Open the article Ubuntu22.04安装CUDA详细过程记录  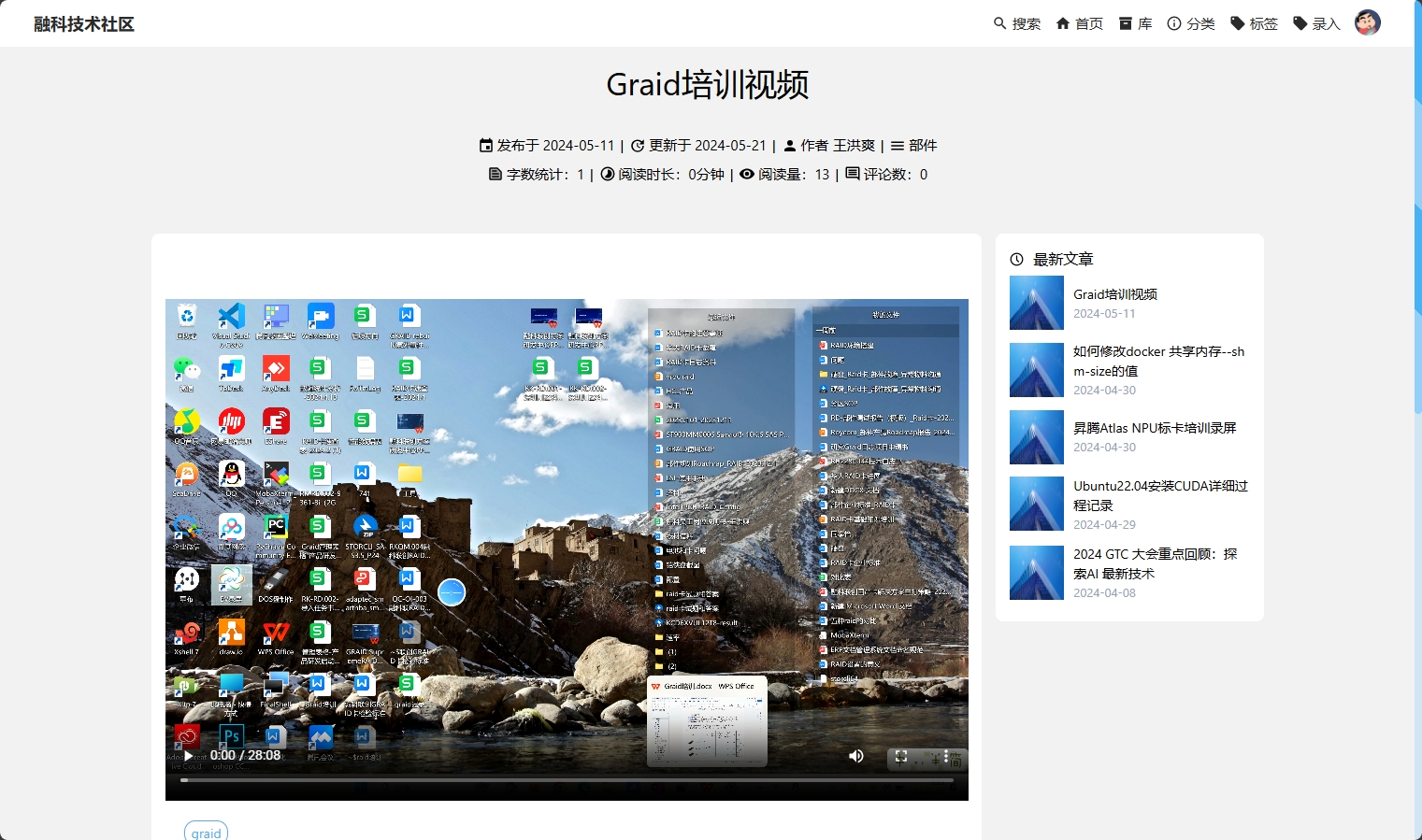coord(1160,495)
